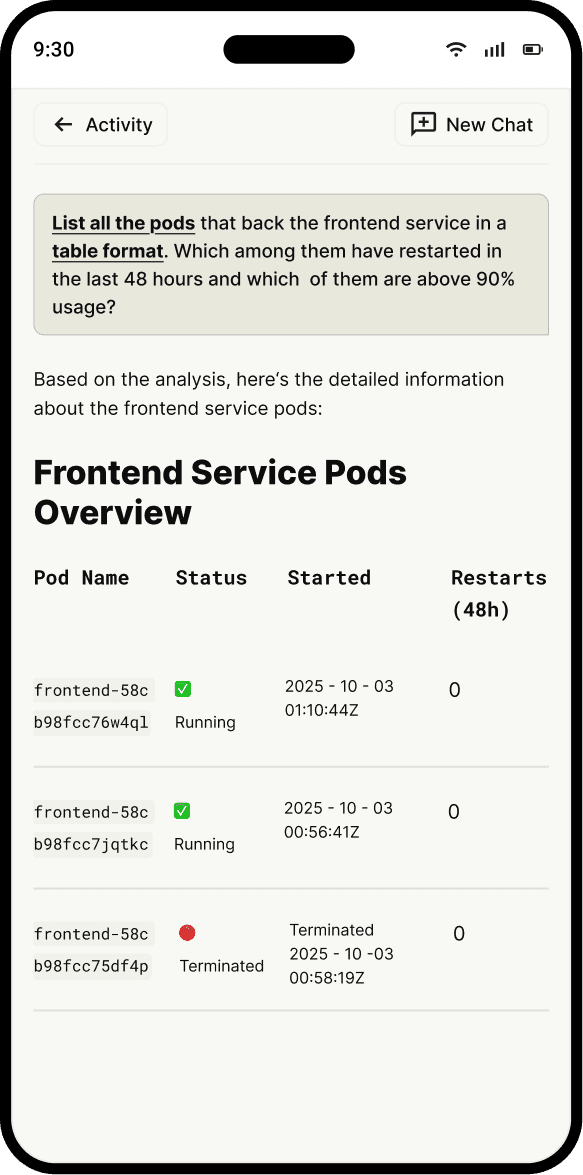Viewport: 583px width, 1175px height.
Task: Start a New Chat
Action: (x=470, y=124)
